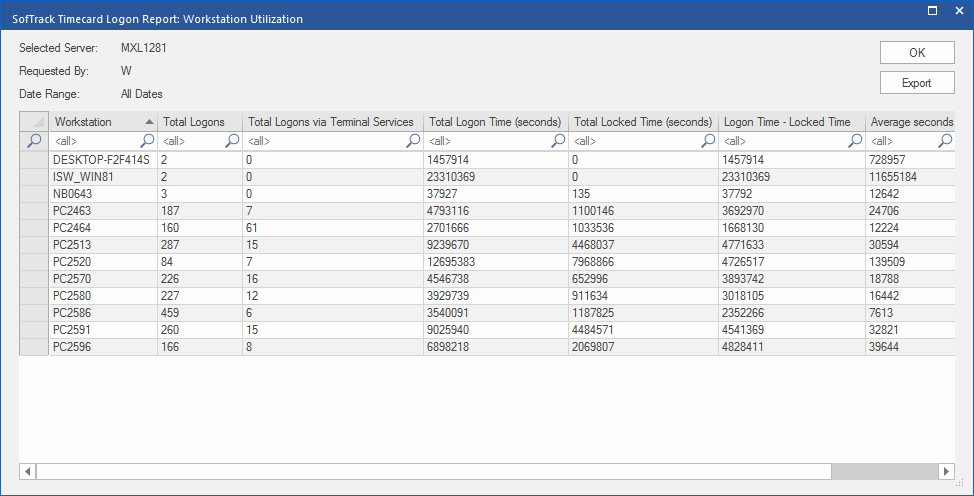Click magnifier icon in Total Logons filter
The height and width of the screenshot is (496, 974).
232,141
